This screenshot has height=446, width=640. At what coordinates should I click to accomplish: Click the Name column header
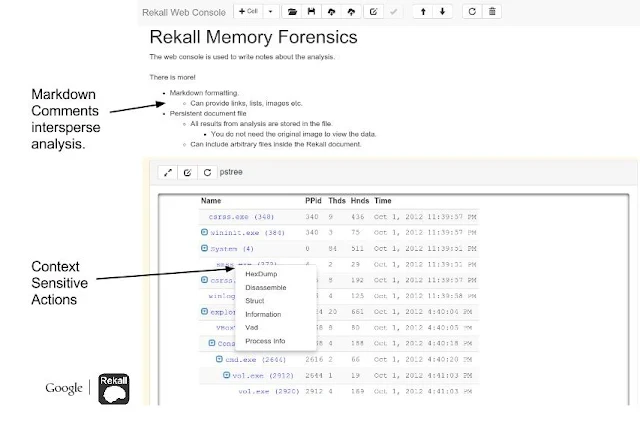point(211,201)
